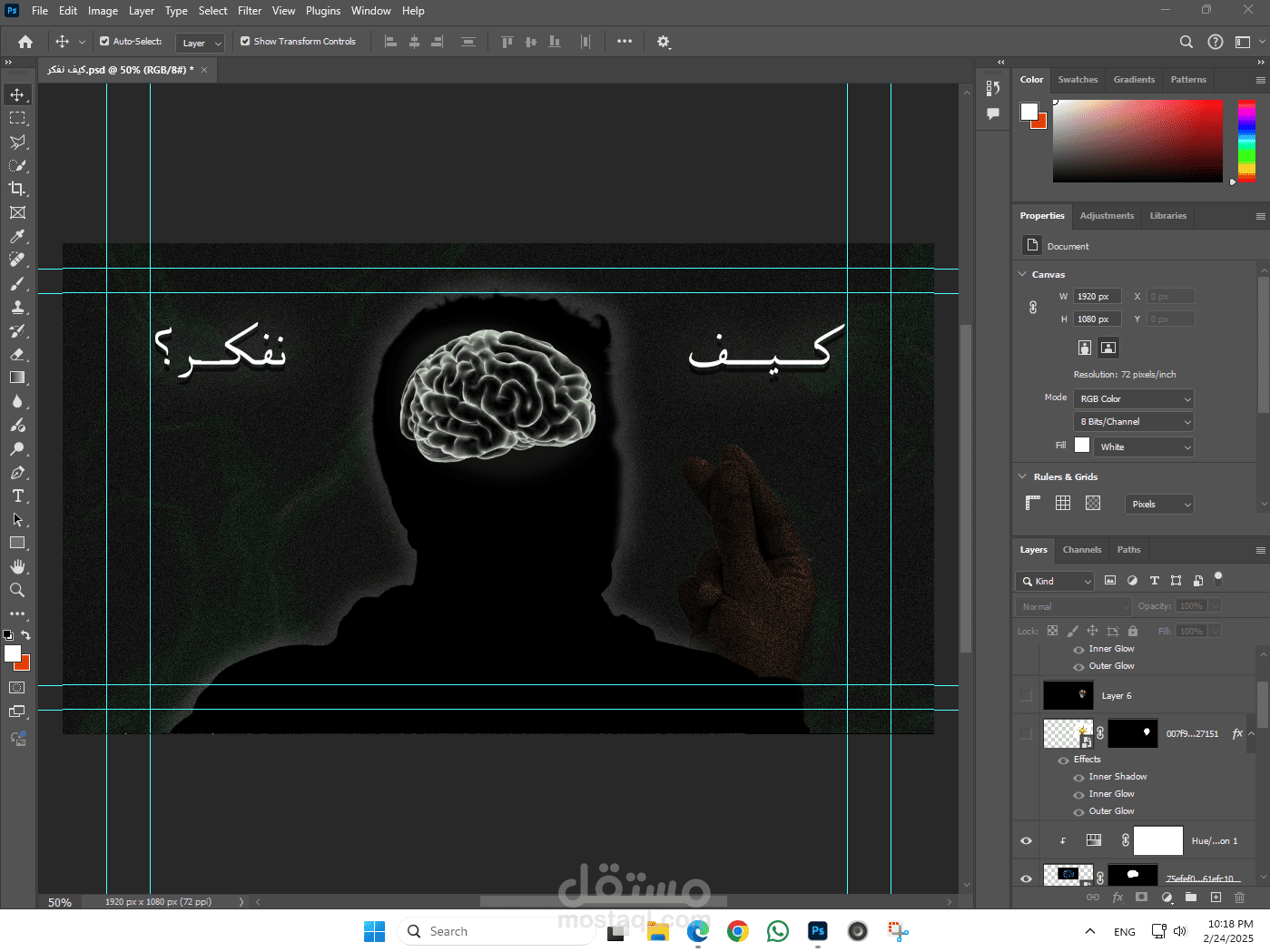The width and height of the screenshot is (1270, 952).
Task: Toggle the Auto-Select checkbox
Action: [104, 42]
